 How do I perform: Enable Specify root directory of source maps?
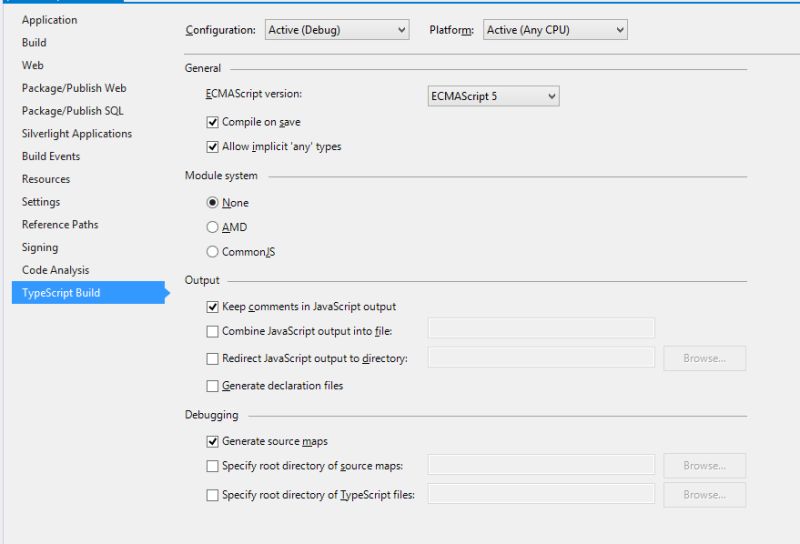click(x=212, y=466)
